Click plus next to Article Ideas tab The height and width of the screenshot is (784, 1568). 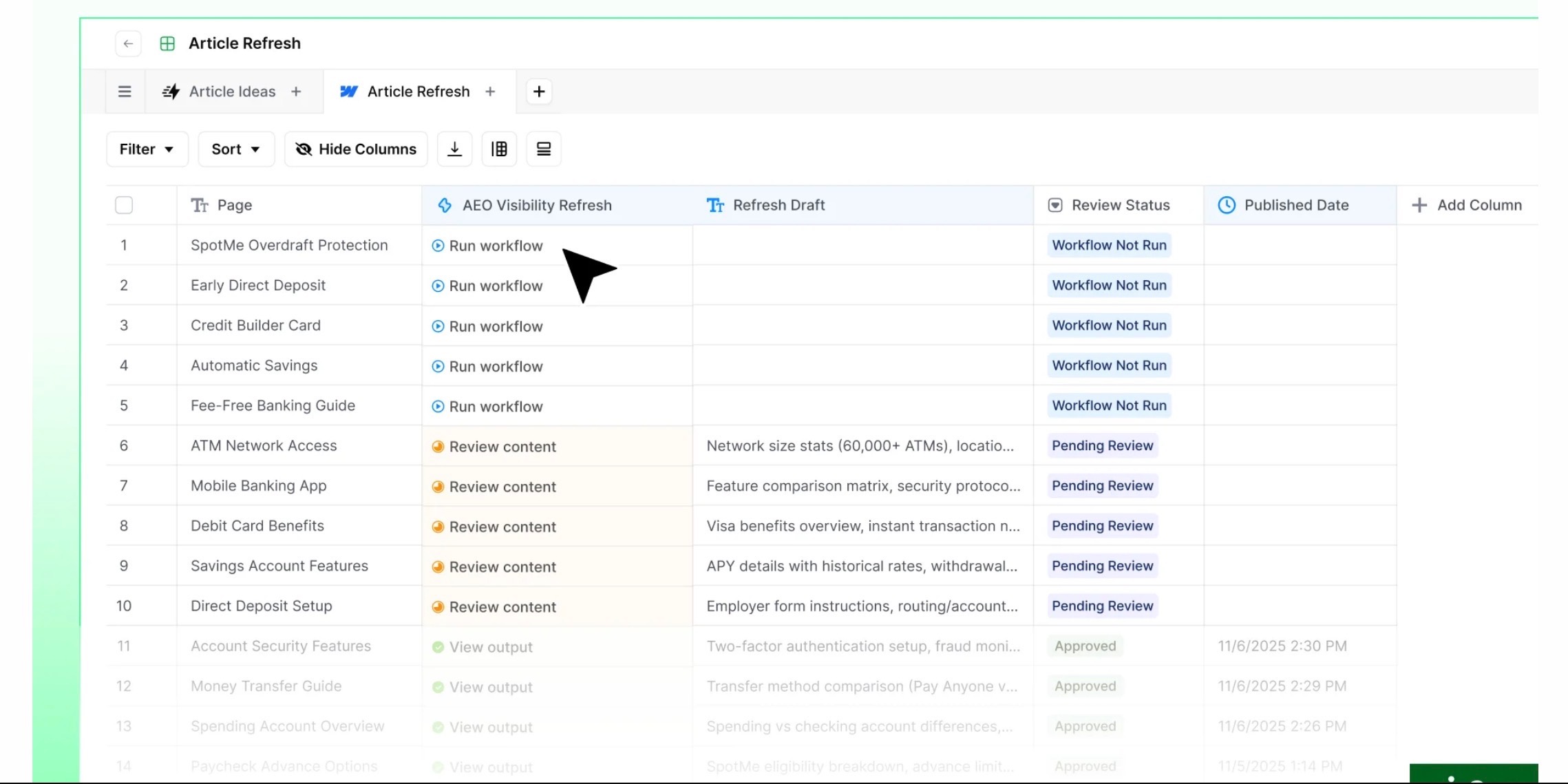pos(296,92)
